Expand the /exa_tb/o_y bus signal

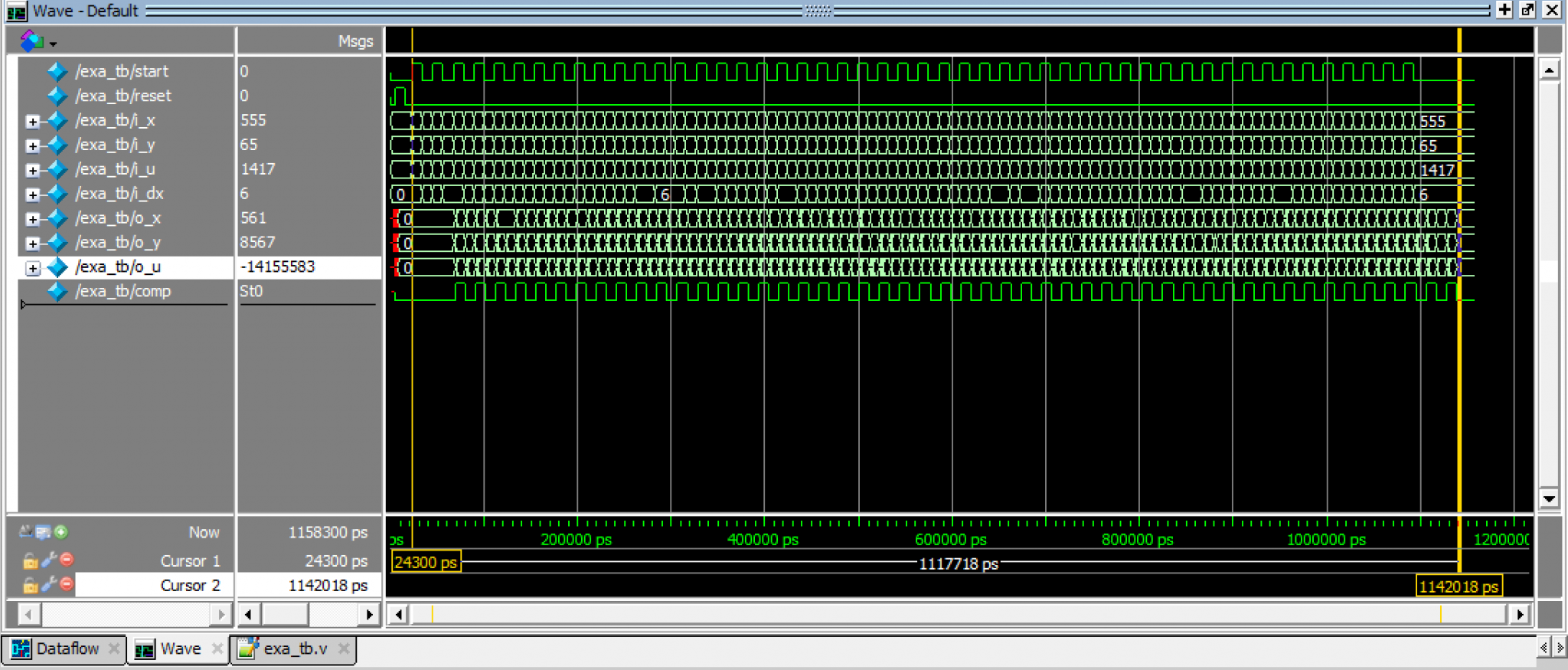[x=32, y=243]
